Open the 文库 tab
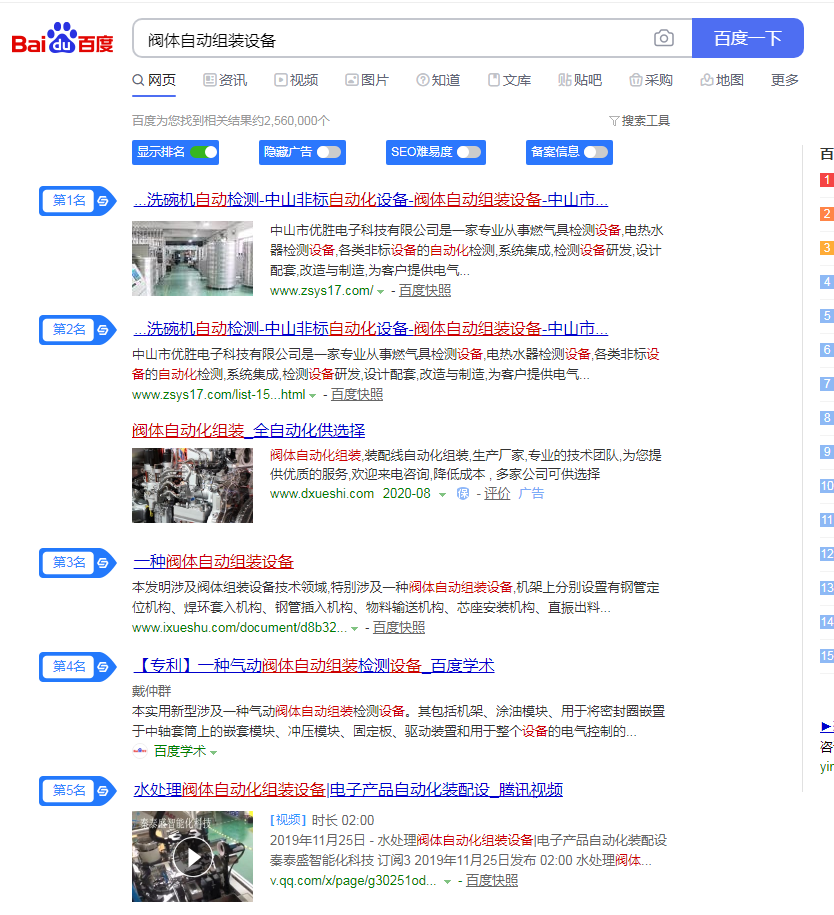 (x=510, y=80)
